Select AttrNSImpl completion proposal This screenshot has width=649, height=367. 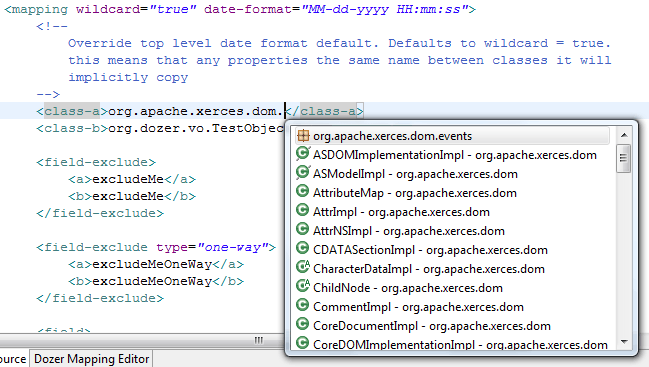coord(452,231)
